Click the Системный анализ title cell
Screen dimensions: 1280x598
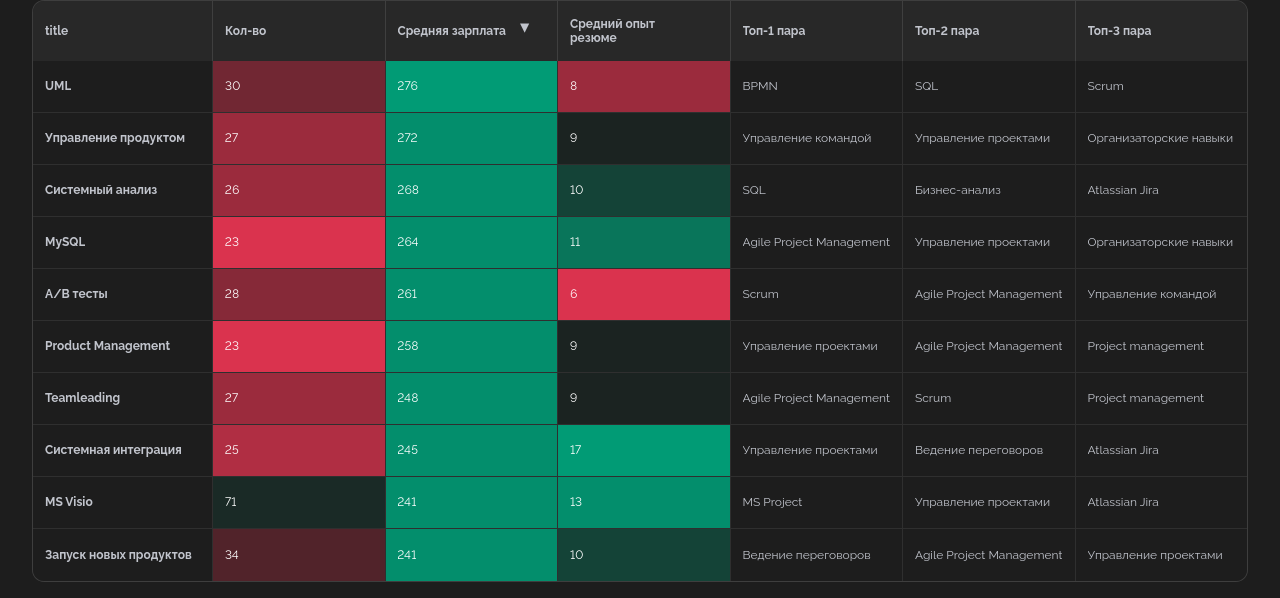pos(101,190)
